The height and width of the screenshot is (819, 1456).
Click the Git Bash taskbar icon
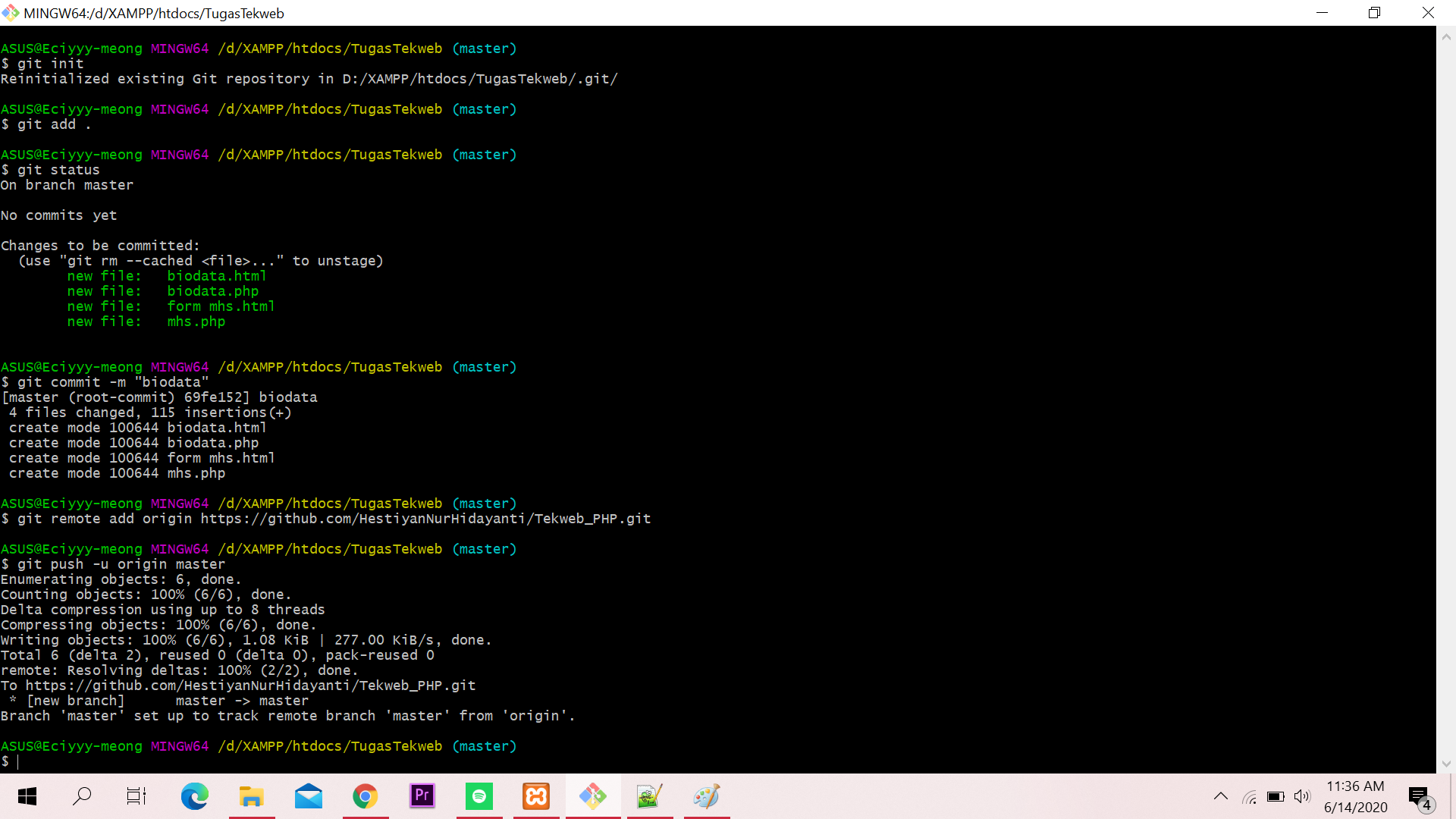click(593, 796)
